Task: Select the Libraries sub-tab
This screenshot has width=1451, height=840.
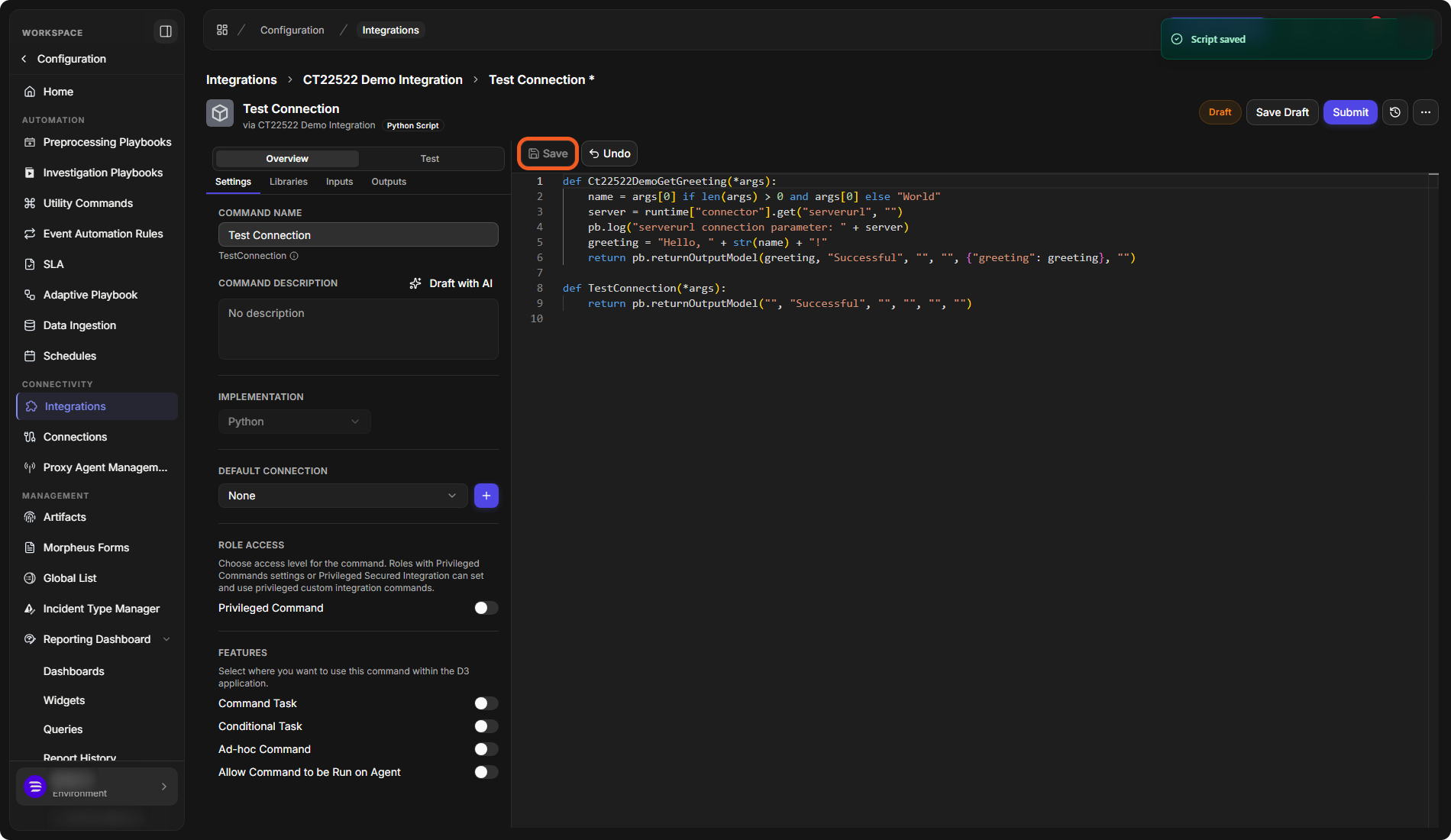Action: [x=289, y=182]
